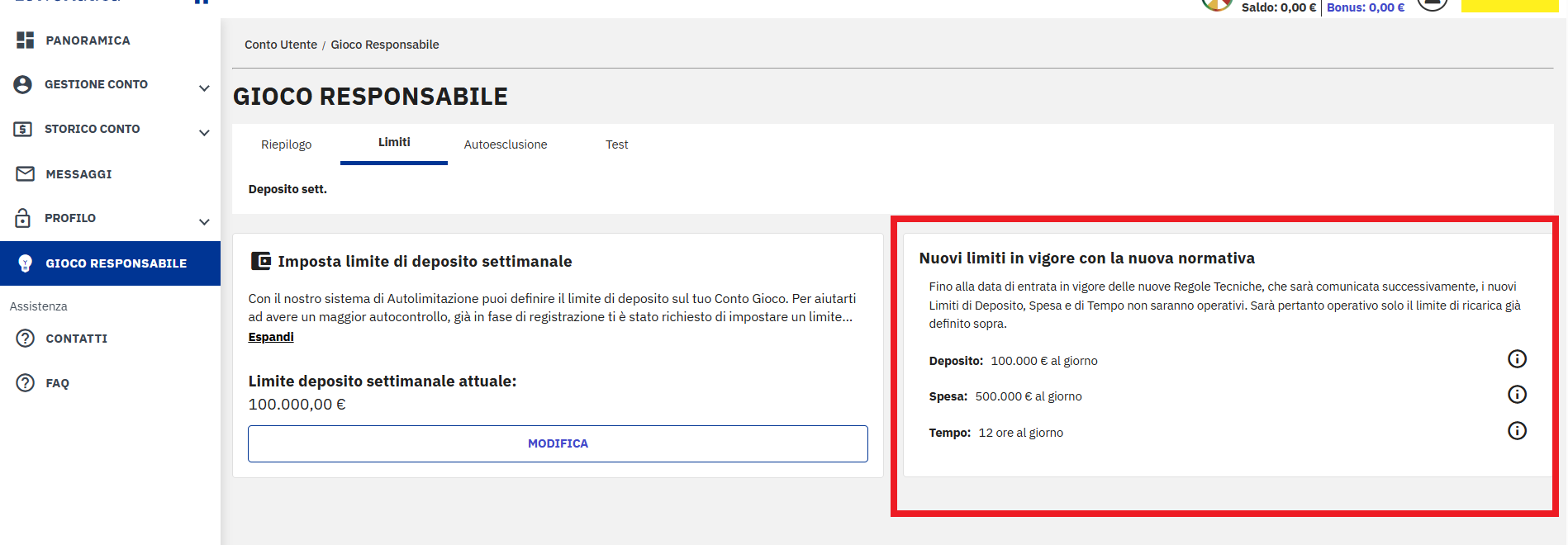Click the FAQ help icon
Screen dimensions: 1568x545
[x=26, y=383]
